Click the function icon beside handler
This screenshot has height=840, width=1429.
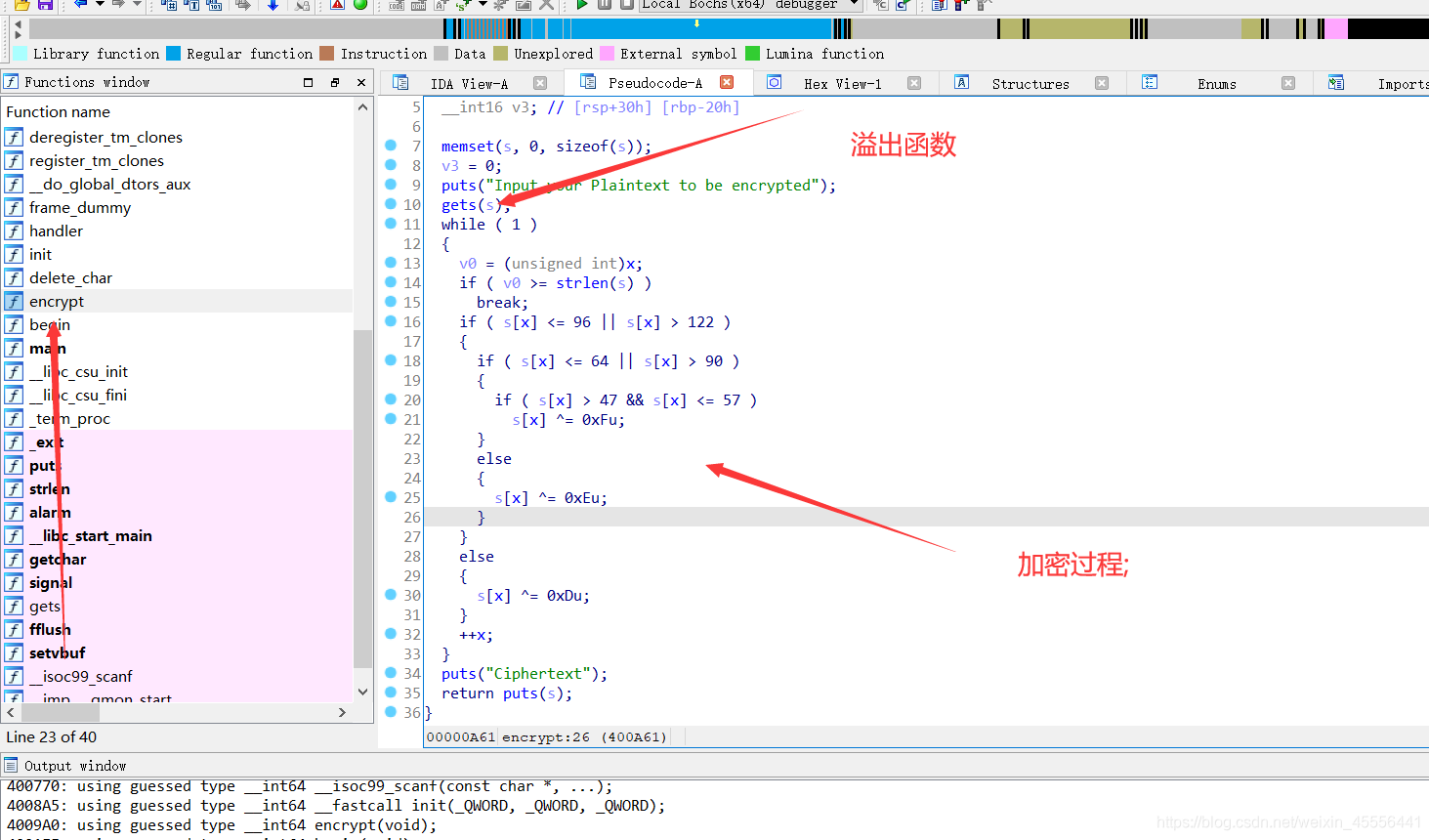coord(14,231)
